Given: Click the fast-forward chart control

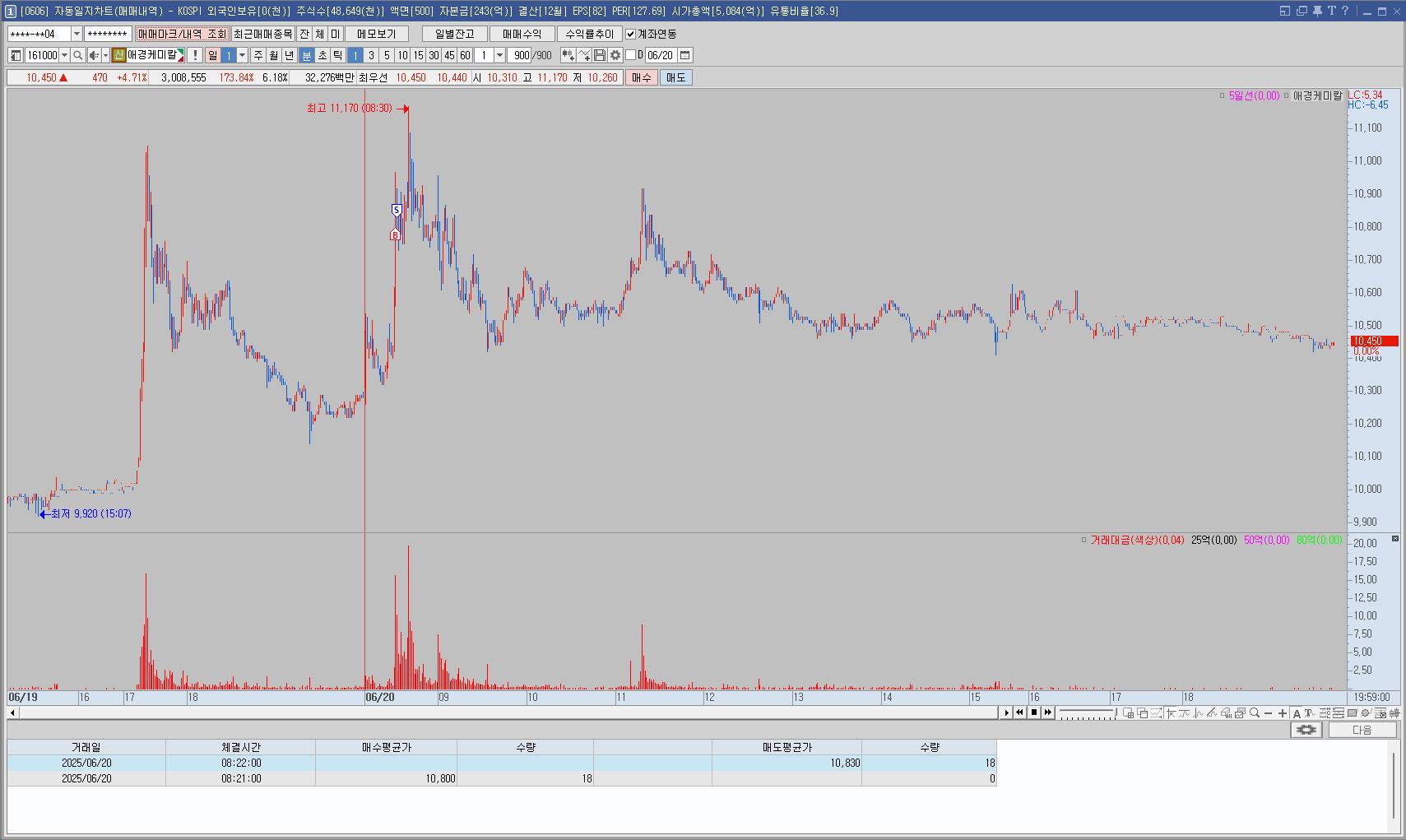Looking at the screenshot, I should 1048,712.
